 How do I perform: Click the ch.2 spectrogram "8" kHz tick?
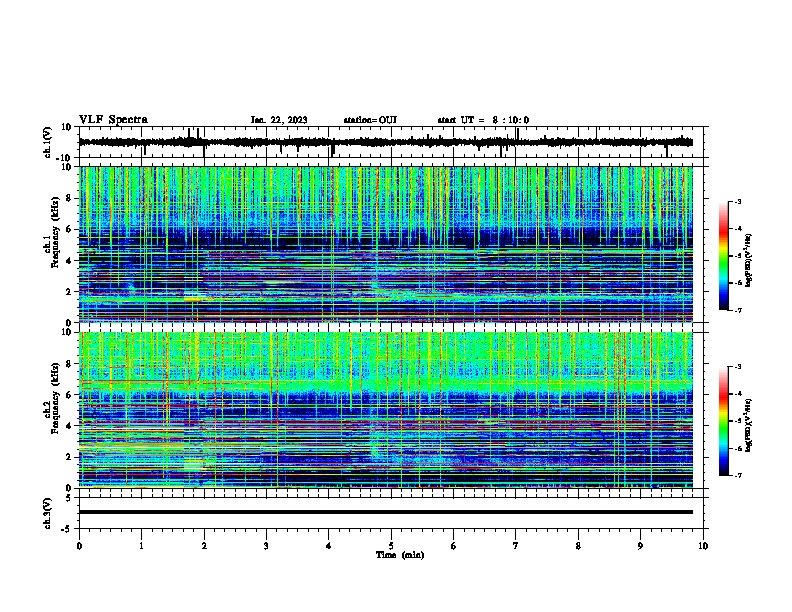pos(69,364)
